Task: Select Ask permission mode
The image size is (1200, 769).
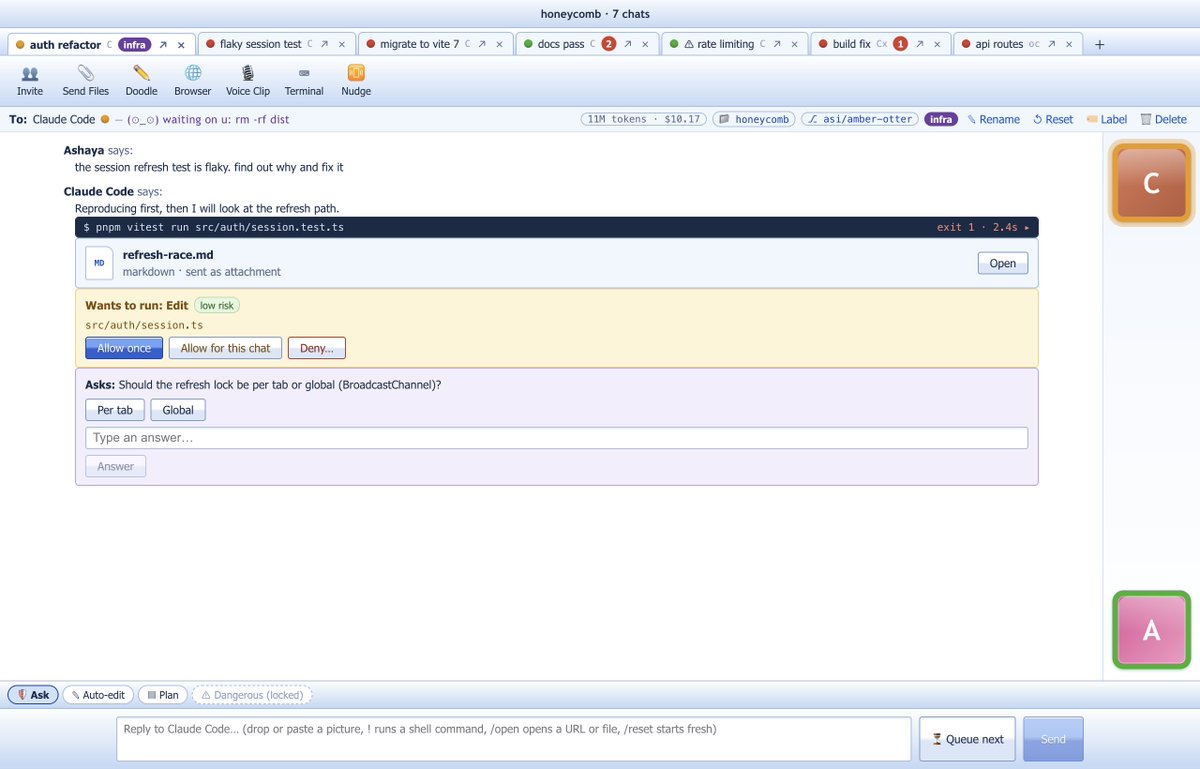Action: click(33, 695)
